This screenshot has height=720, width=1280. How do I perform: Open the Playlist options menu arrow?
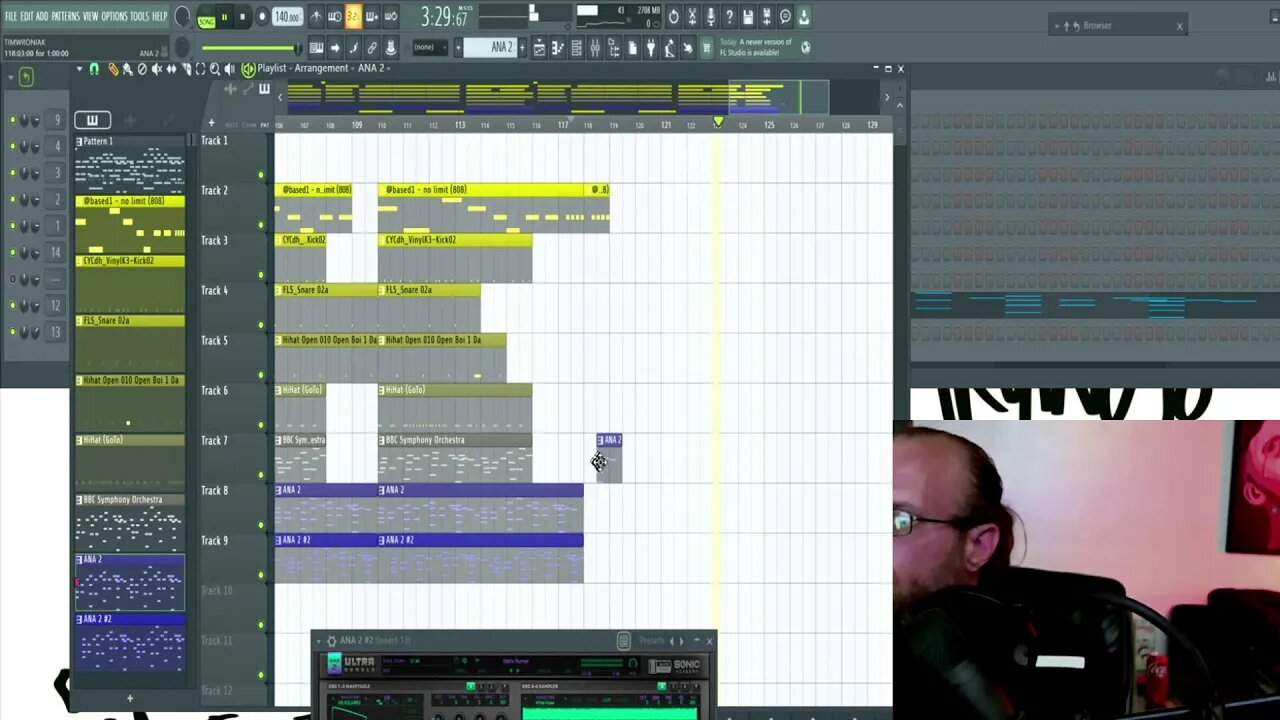(79, 68)
